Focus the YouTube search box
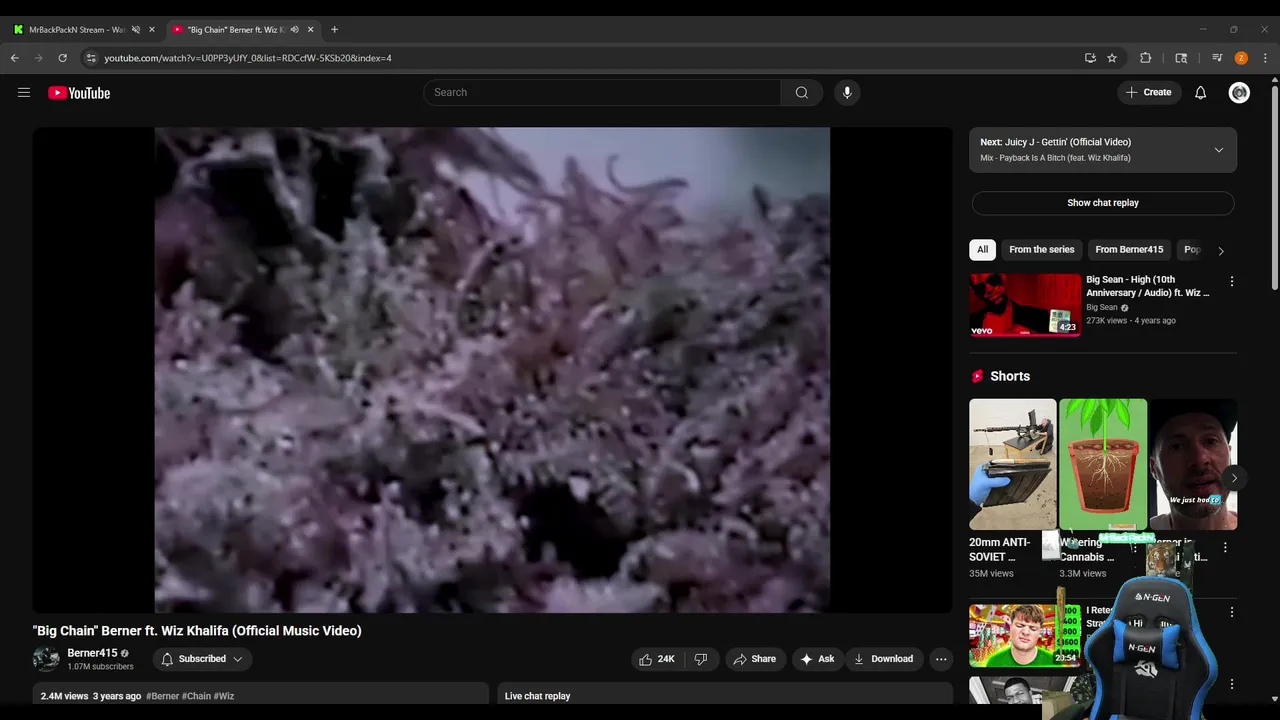The width and height of the screenshot is (1280, 720). [x=602, y=93]
